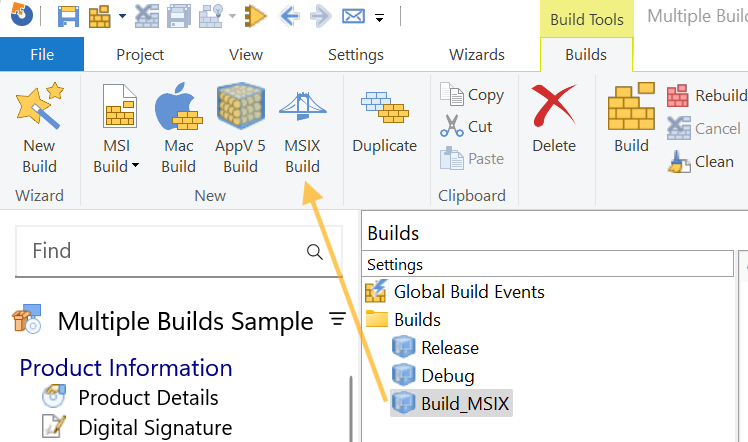The height and width of the screenshot is (442, 748).
Task: Expand the MSI Build dropdown arrow
Action: [135, 166]
